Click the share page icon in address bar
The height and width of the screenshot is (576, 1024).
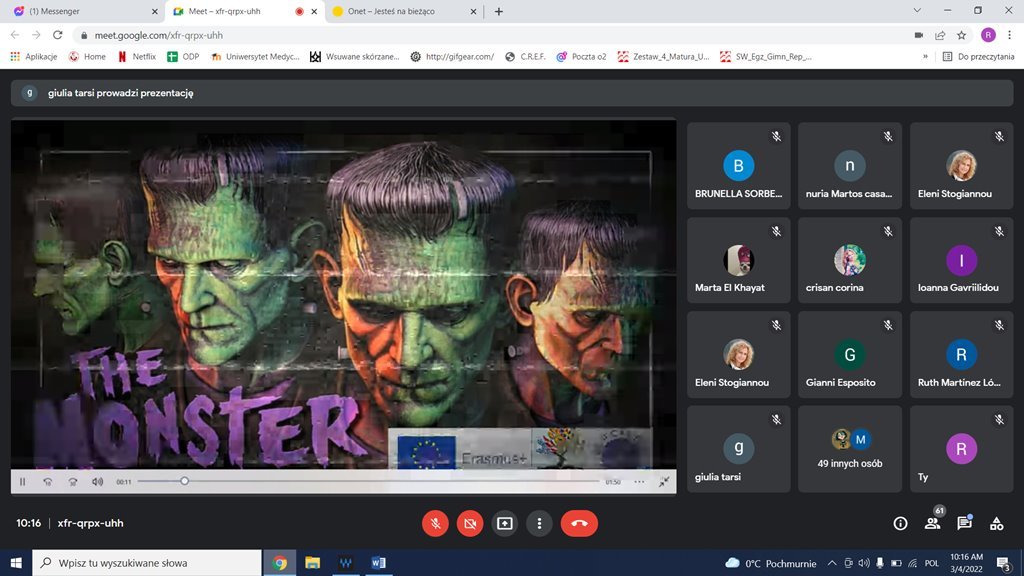(940, 35)
